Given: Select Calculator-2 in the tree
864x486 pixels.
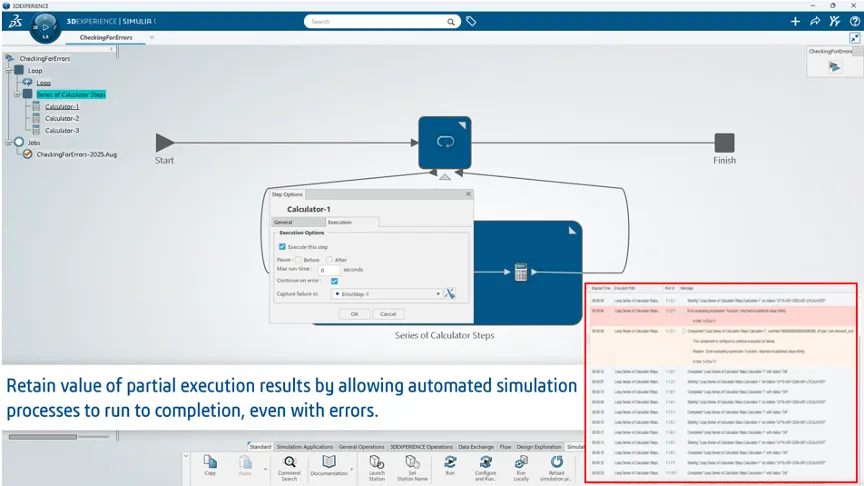Looking at the screenshot, I should [x=62, y=118].
